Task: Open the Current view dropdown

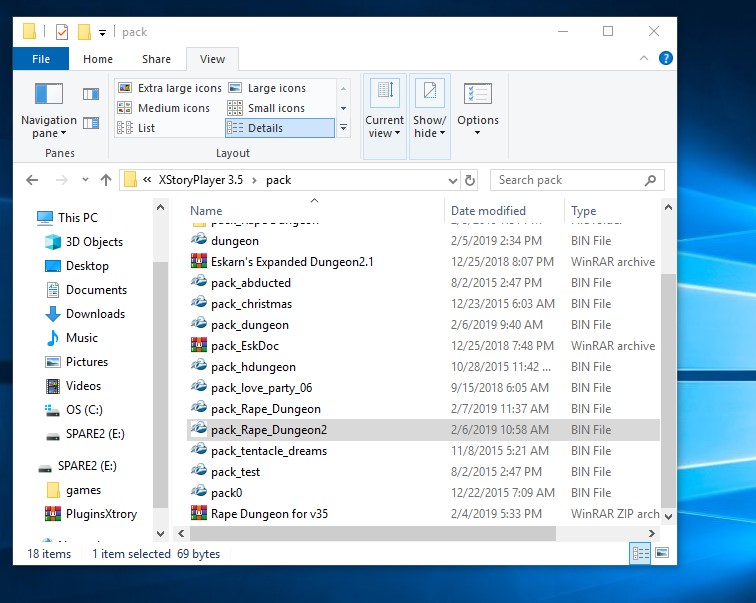Action: click(x=384, y=116)
